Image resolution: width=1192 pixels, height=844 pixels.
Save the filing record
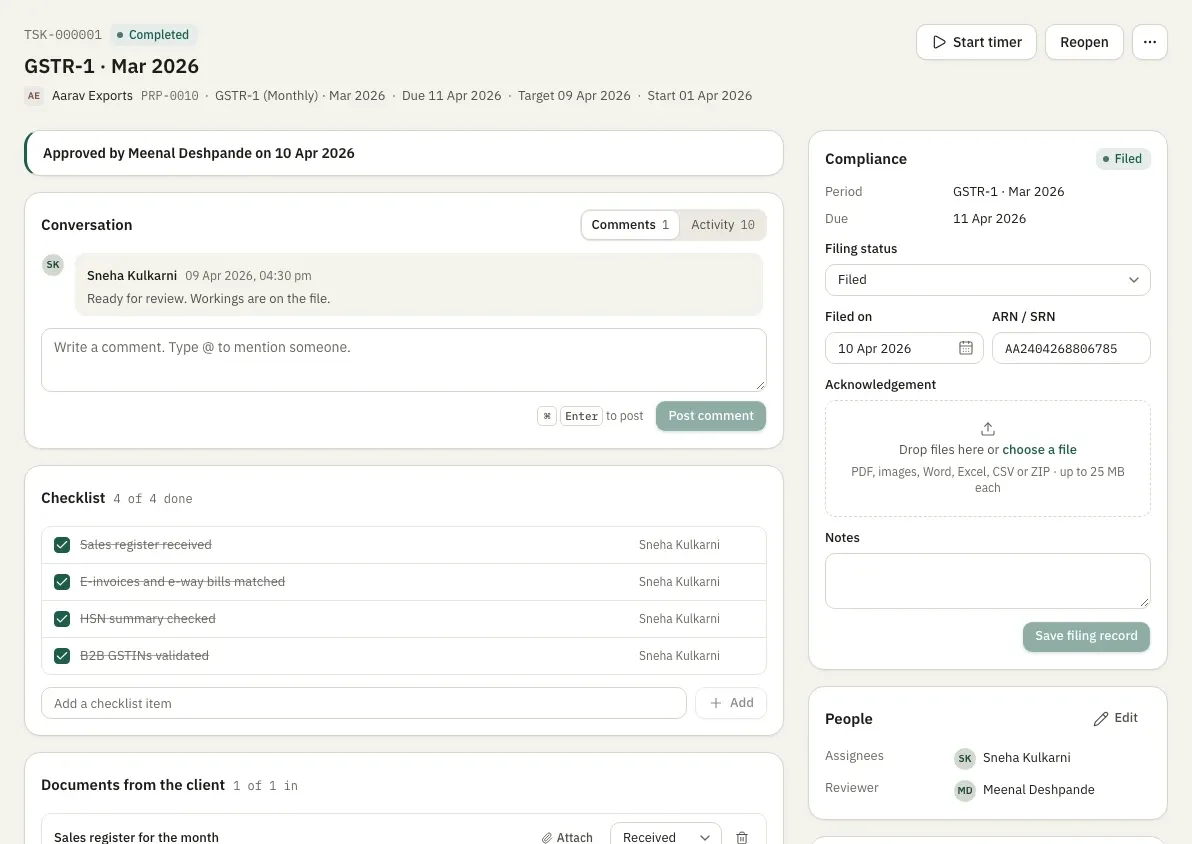point(1086,636)
